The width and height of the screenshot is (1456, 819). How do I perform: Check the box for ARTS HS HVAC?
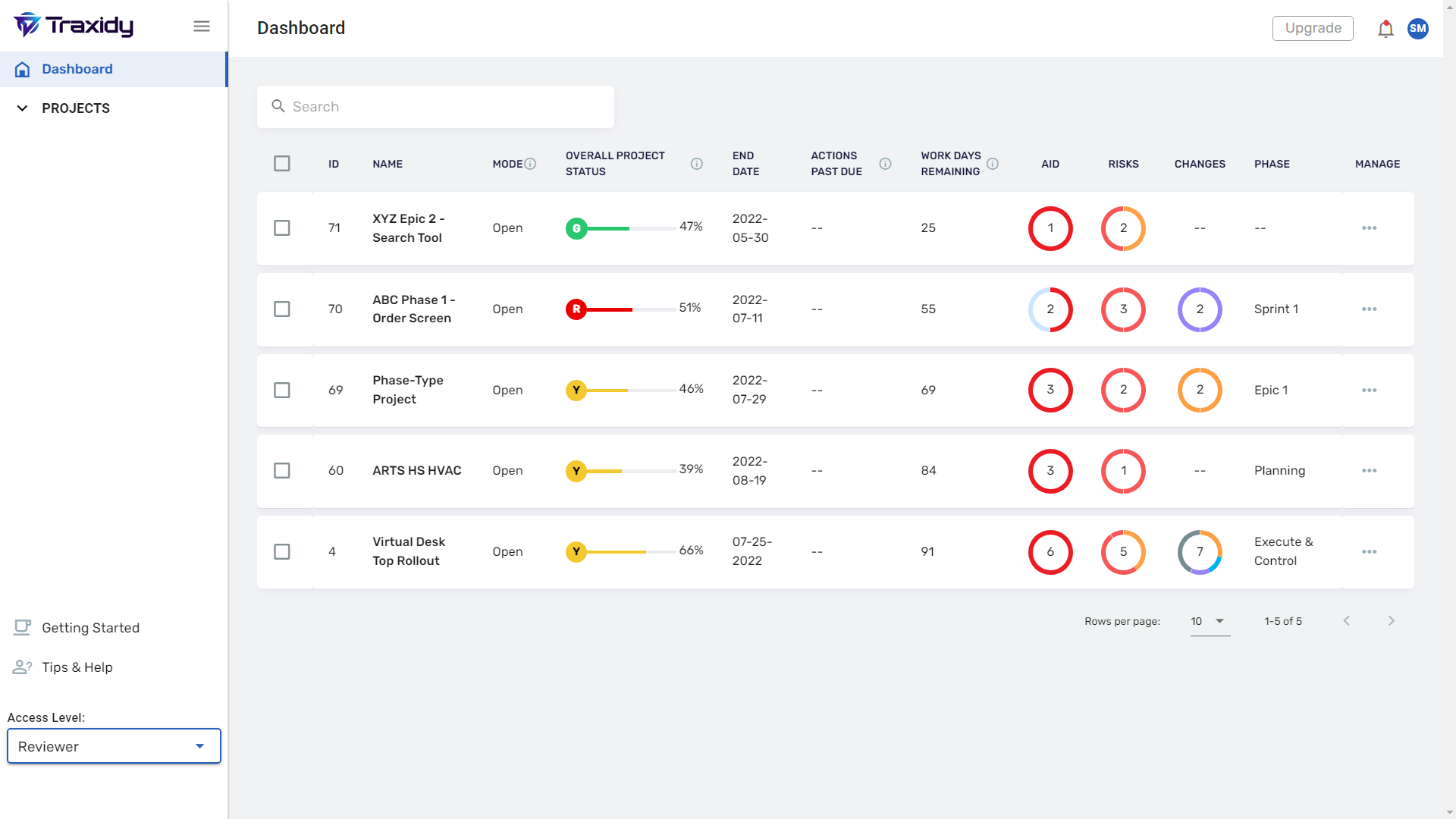(282, 471)
